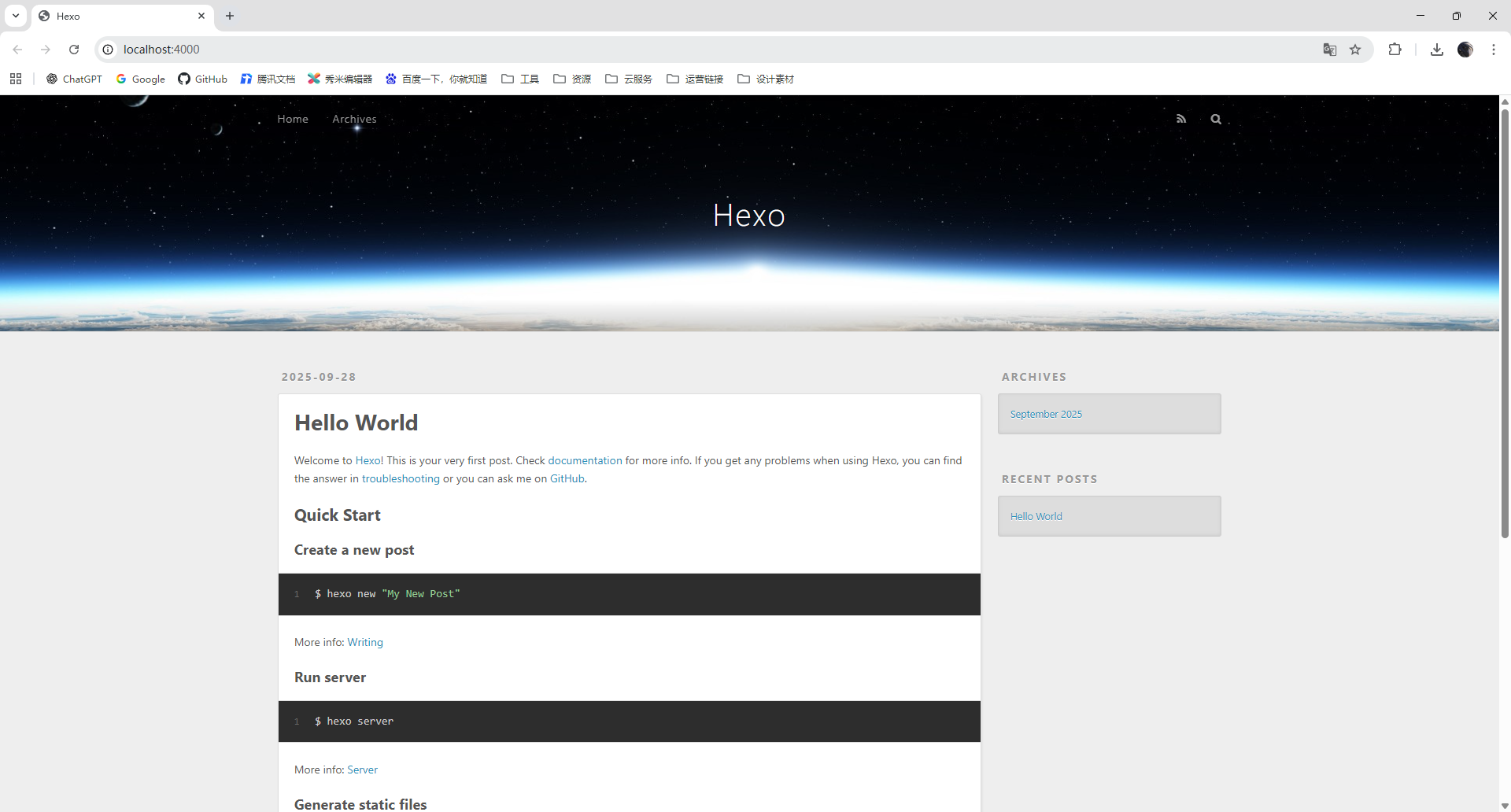This screenshot has height=812, width=1511.
Task: Reload the page with the refresh icon
Action: pyautogui.click(x=74, y=50)
